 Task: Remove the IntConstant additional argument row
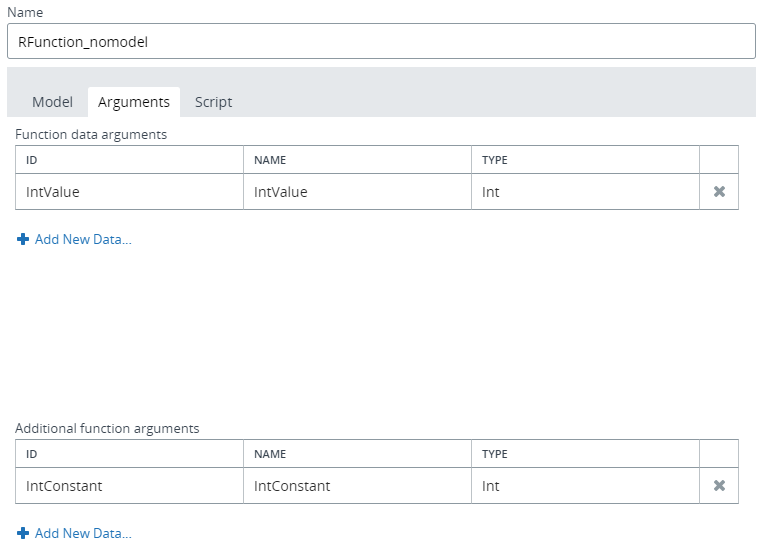tap(718, 486)
